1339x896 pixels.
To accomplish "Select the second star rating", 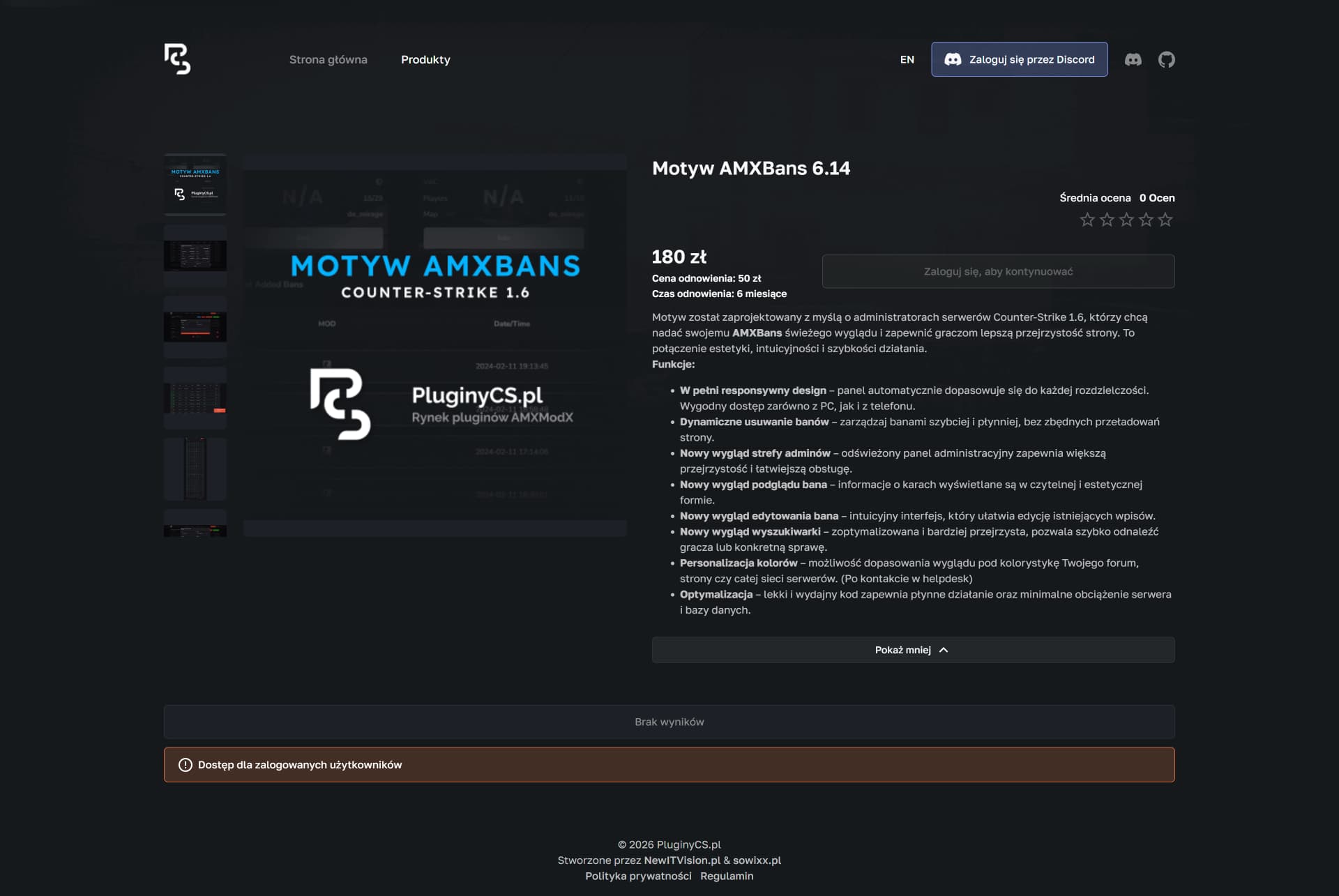I will tap(1107, 220).
